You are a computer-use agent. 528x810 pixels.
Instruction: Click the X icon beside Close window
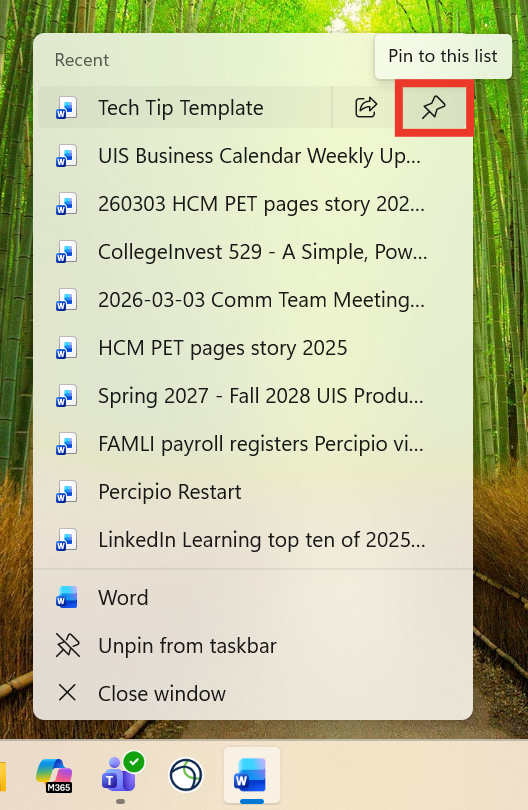pos(68,693)
